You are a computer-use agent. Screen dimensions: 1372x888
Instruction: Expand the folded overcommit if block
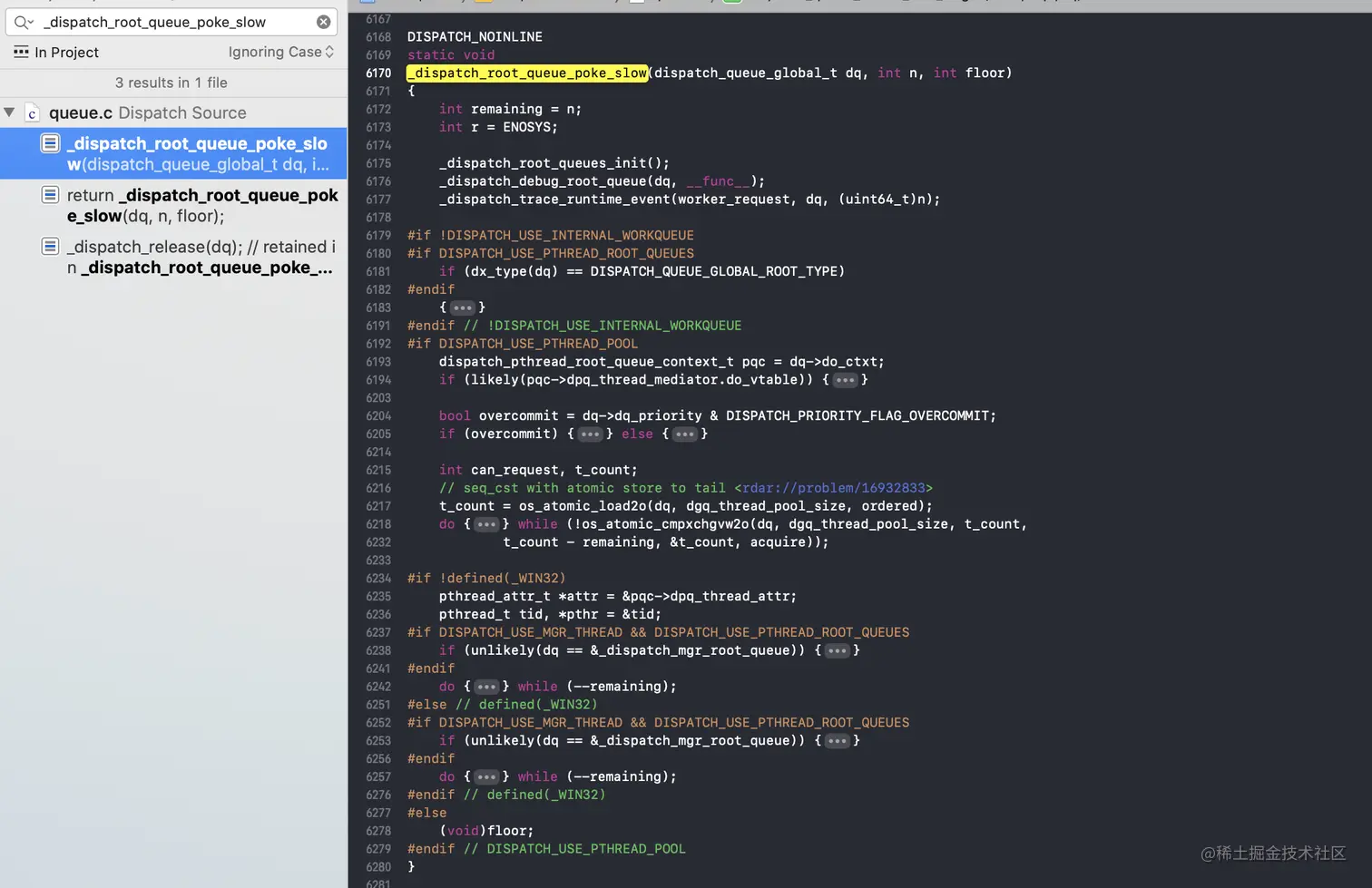pos(590,434)
